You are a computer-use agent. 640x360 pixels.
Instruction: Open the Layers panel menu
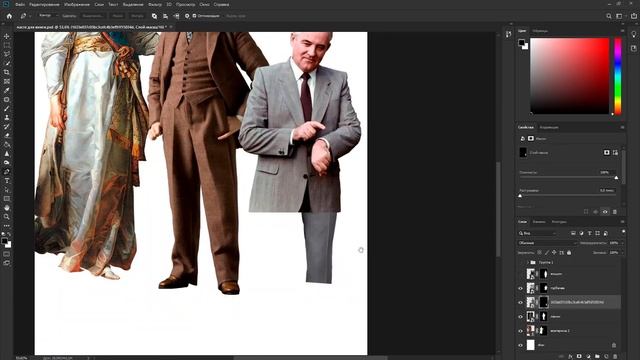[622, 222]
